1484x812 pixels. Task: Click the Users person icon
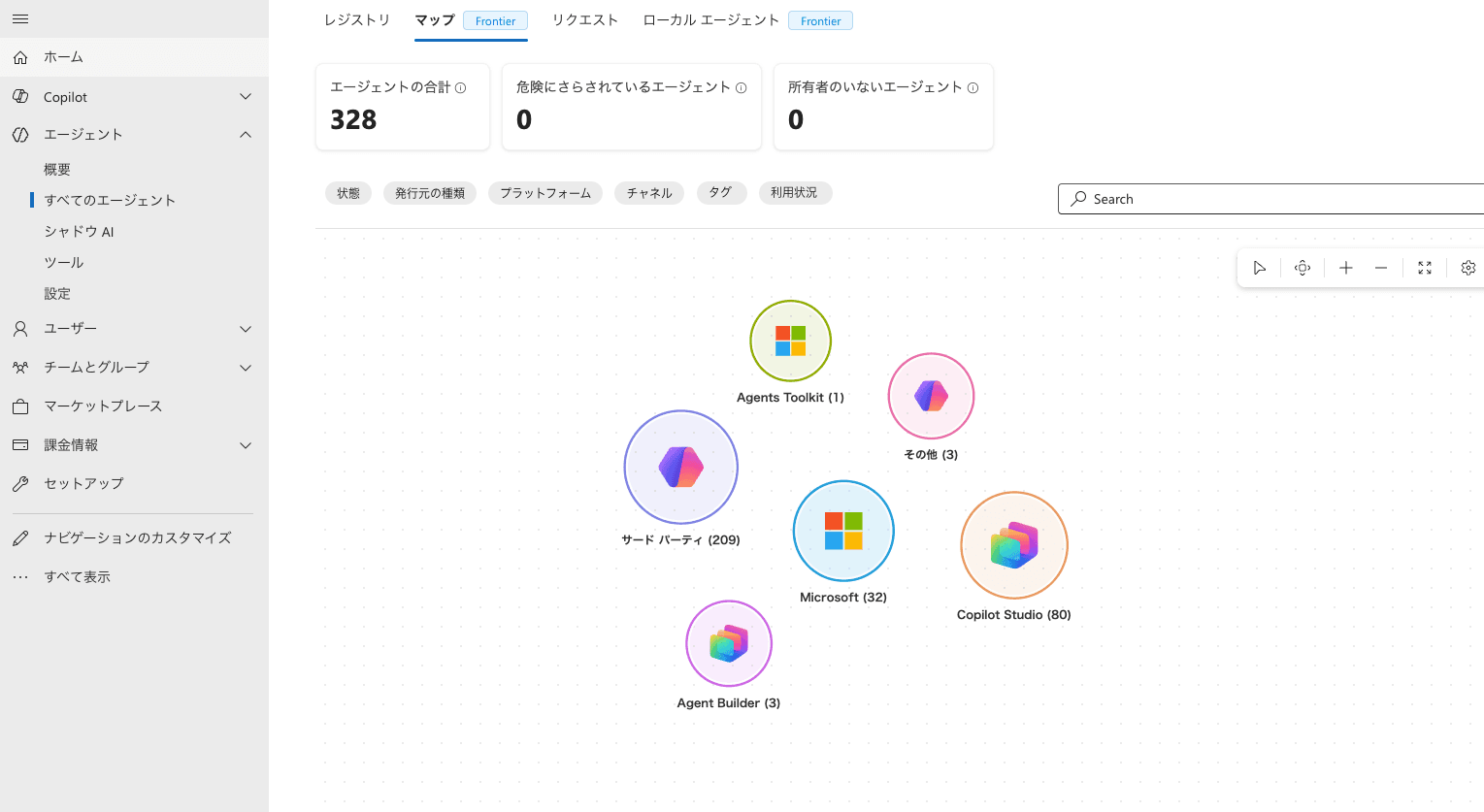pyautogui.click(x=20, y=329)
